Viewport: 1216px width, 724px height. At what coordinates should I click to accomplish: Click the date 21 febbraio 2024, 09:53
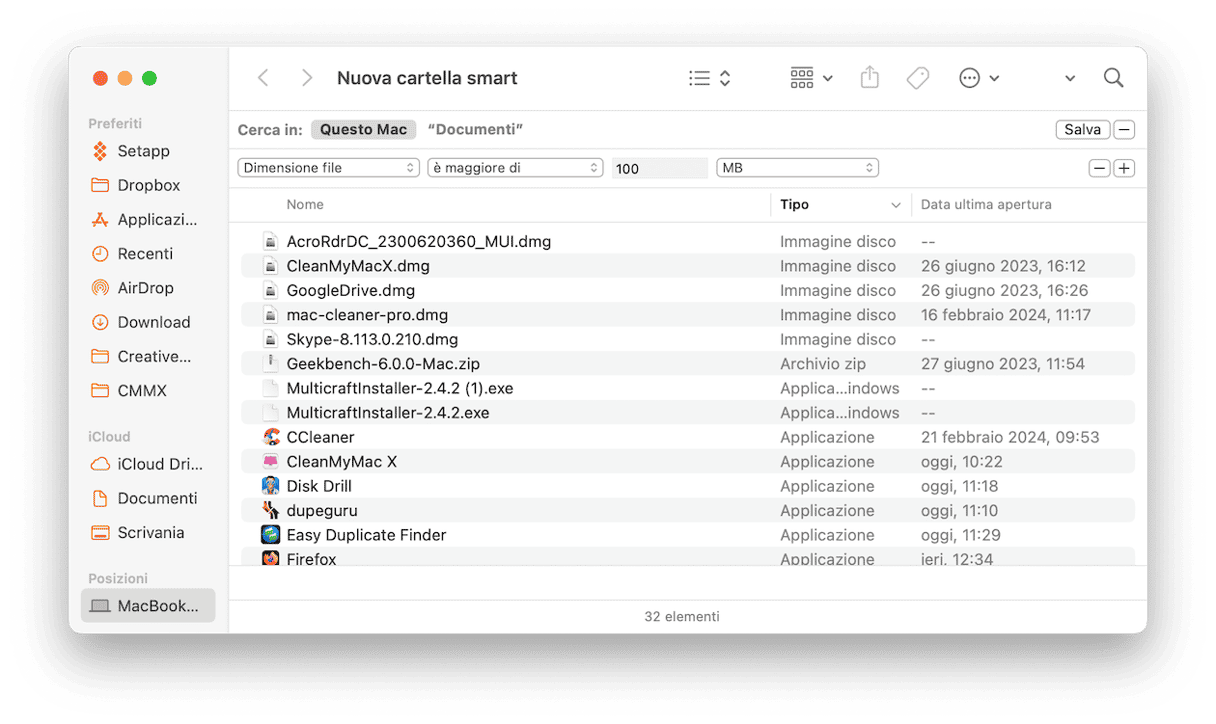(1010, 437)
